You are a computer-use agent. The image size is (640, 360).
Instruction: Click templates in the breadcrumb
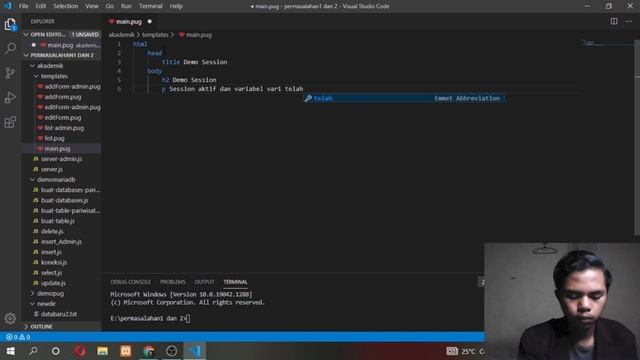coord(155,35)
